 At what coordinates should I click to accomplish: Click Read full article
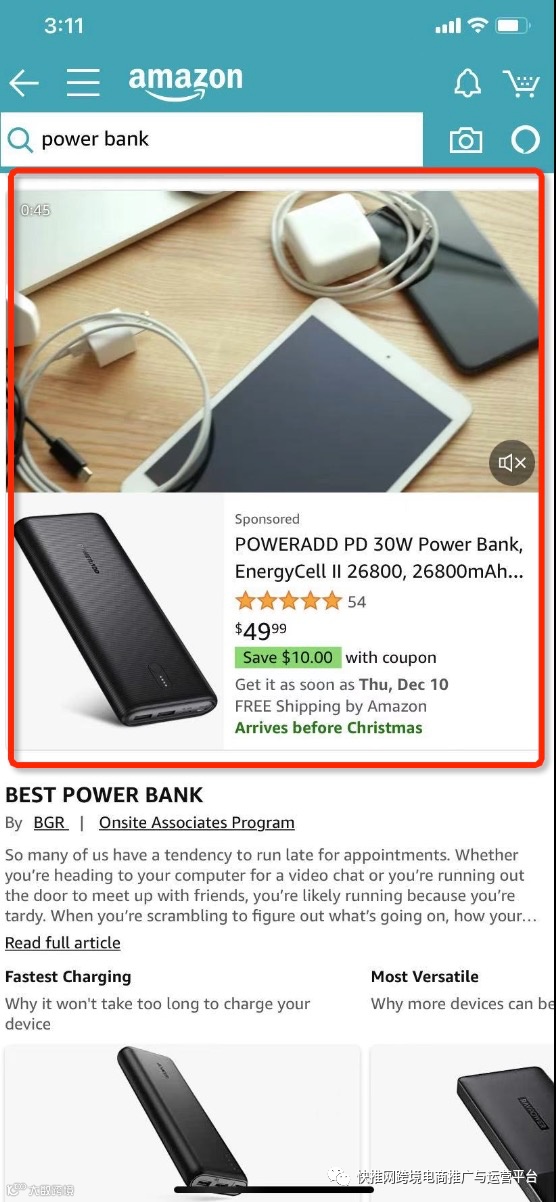click(63, 942)
